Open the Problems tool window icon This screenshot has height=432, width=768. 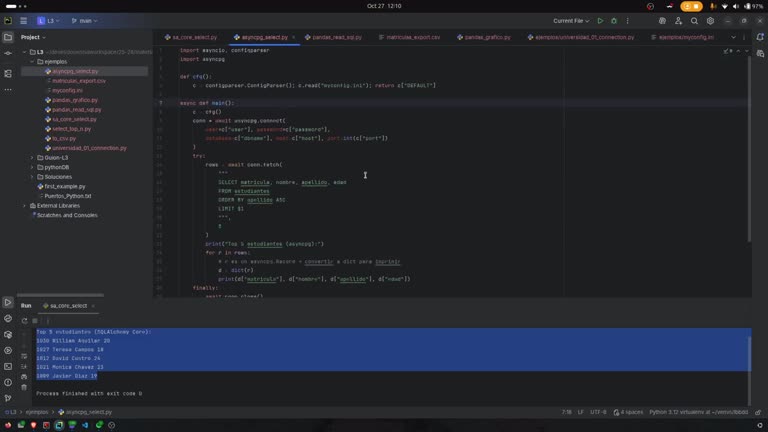(x=8, y=383)
